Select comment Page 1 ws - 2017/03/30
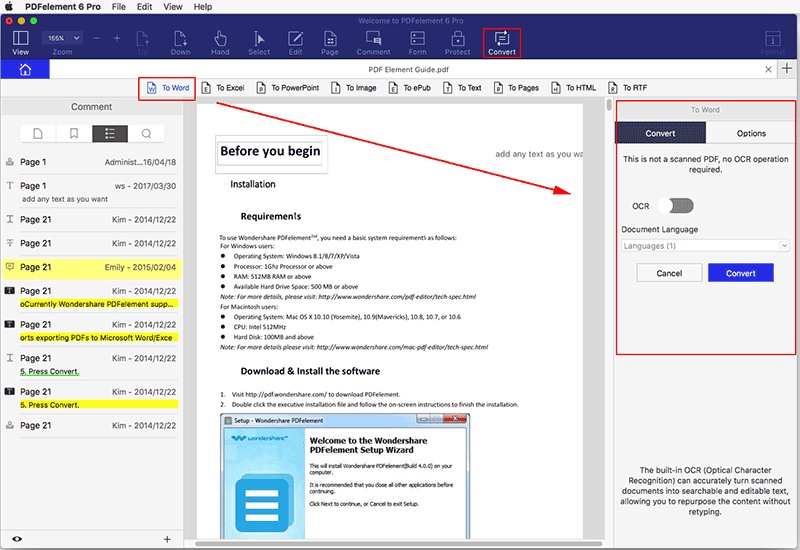This screenshot has height=550, width=800. (91, 192)
